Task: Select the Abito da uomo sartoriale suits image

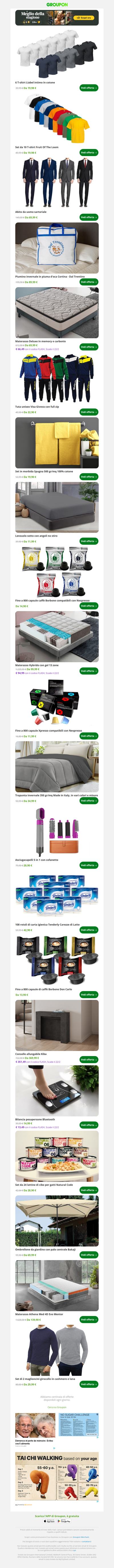Action: point(57,182)
